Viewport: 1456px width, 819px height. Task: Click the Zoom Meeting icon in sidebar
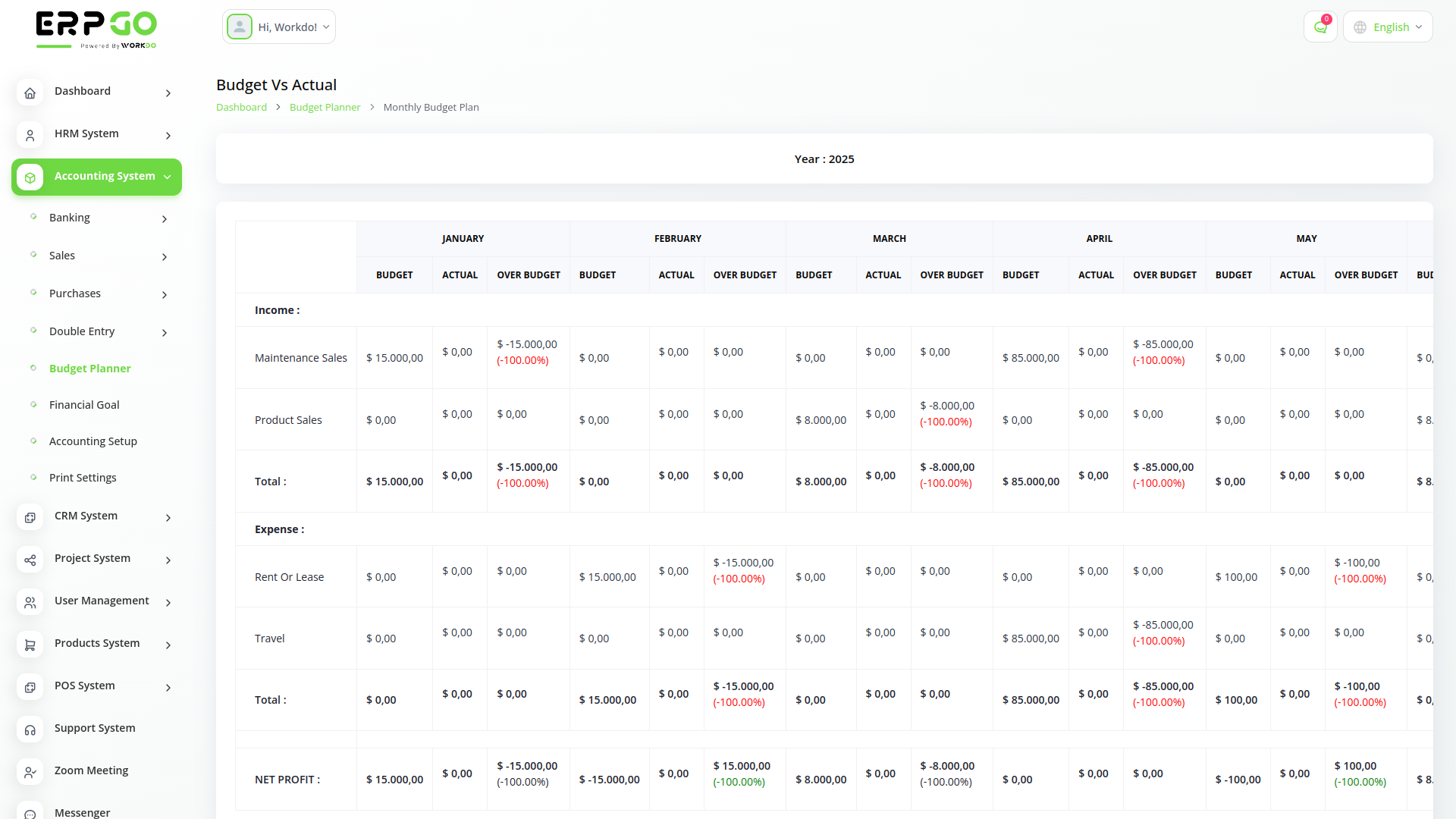(x=30, y=772)
